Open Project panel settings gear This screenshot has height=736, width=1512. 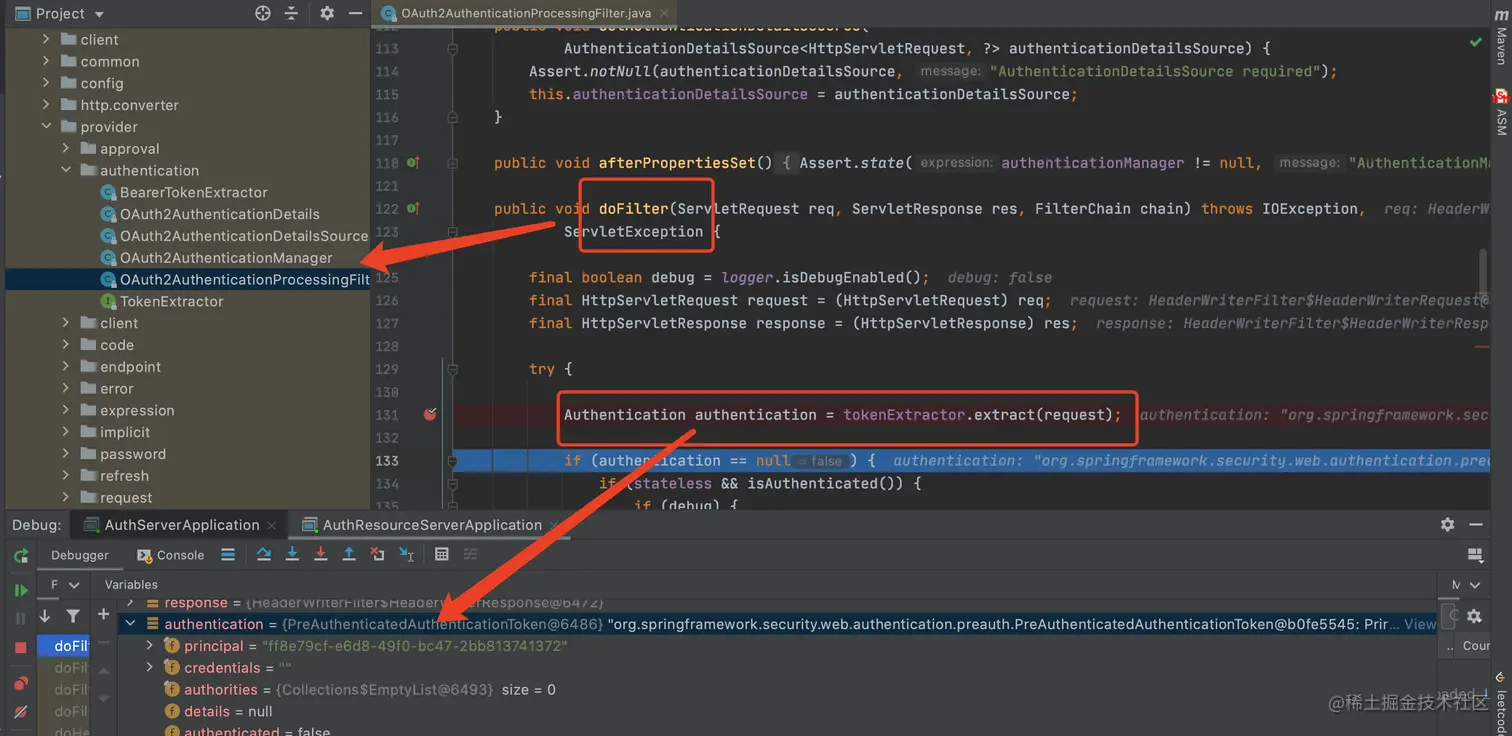click(327, 13)
